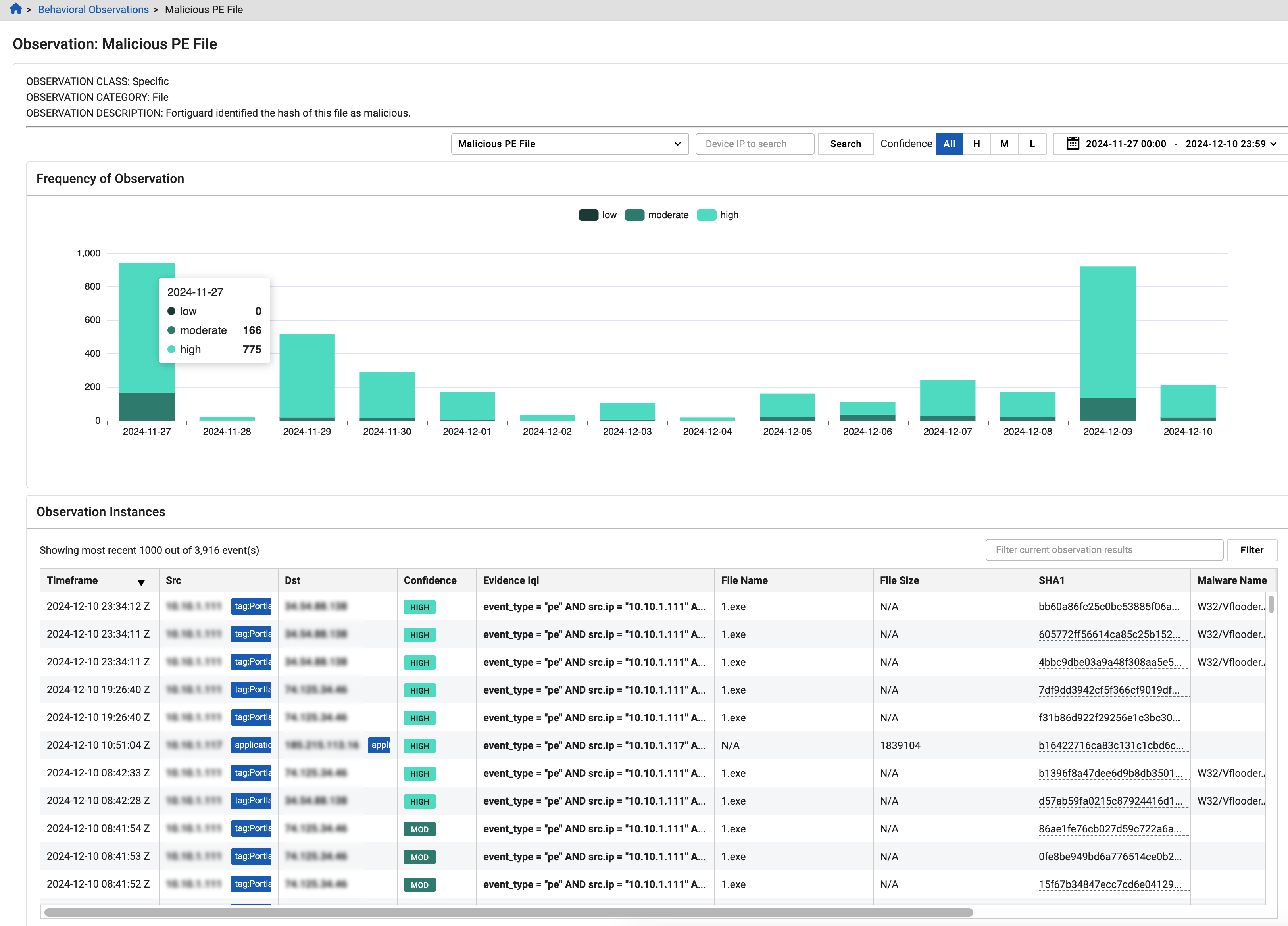The image size is (1288, 926).
Task: Navigate to Behavioral Observations via breadcrumb
Action: (92, 9)
